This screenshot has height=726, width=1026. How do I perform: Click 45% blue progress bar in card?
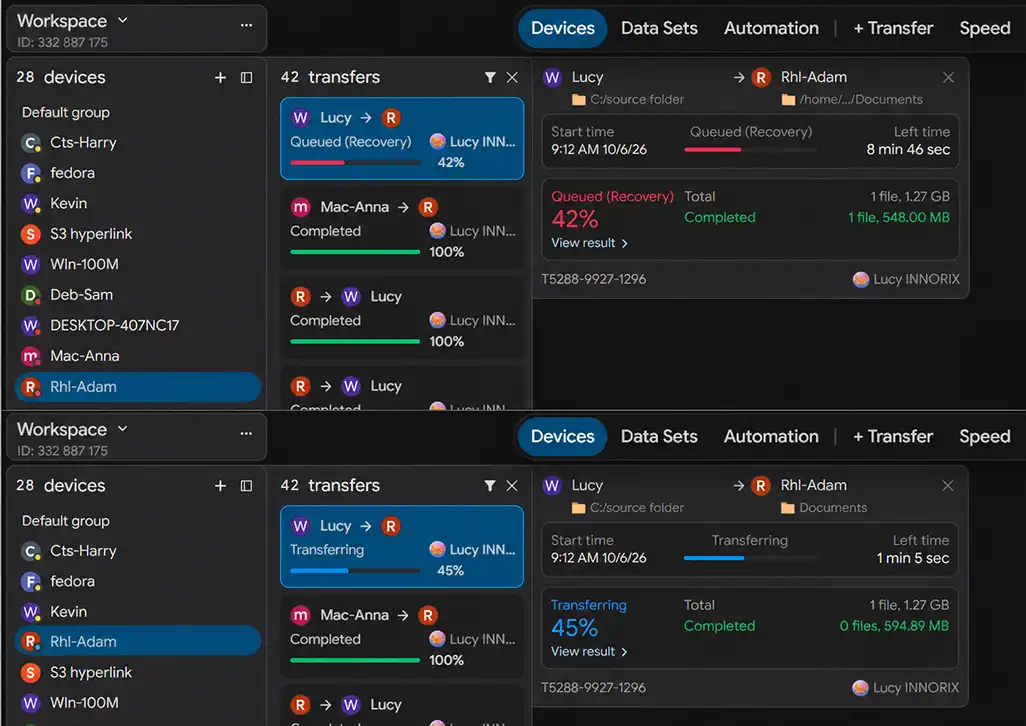tap(355, 571)
